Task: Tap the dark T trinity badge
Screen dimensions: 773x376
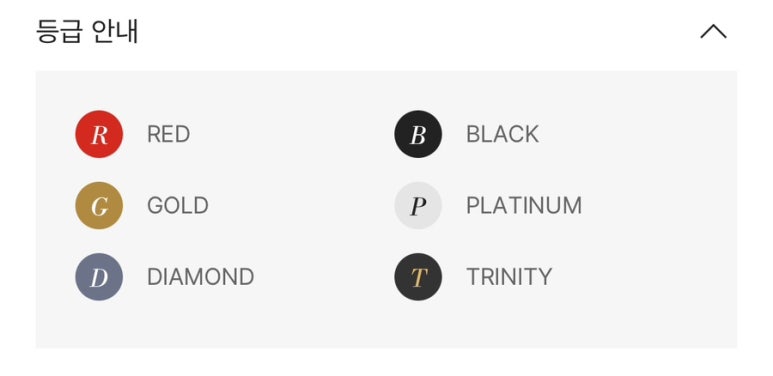Action: coord(418,277)
